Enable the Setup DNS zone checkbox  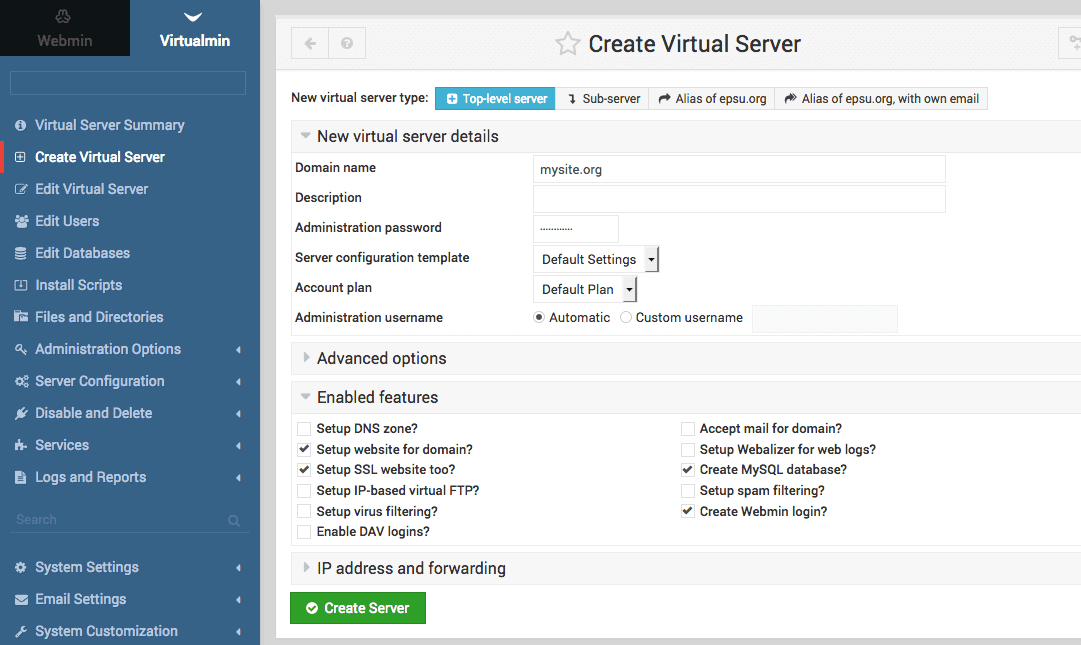pyautogui.click(x=304, y=429)
